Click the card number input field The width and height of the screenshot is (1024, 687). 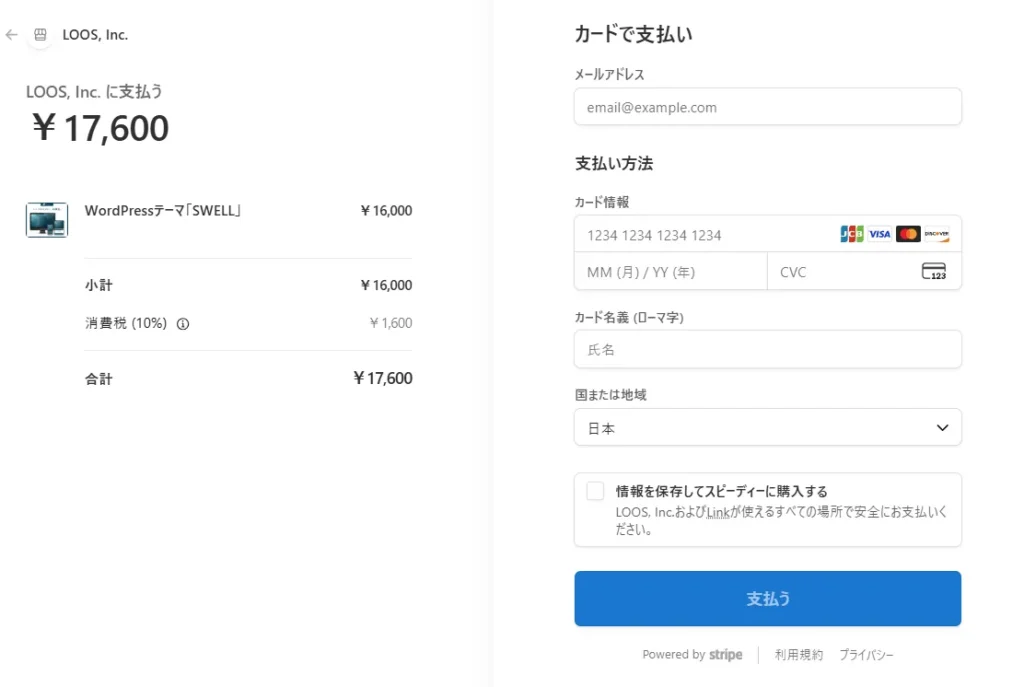[700, 235]
